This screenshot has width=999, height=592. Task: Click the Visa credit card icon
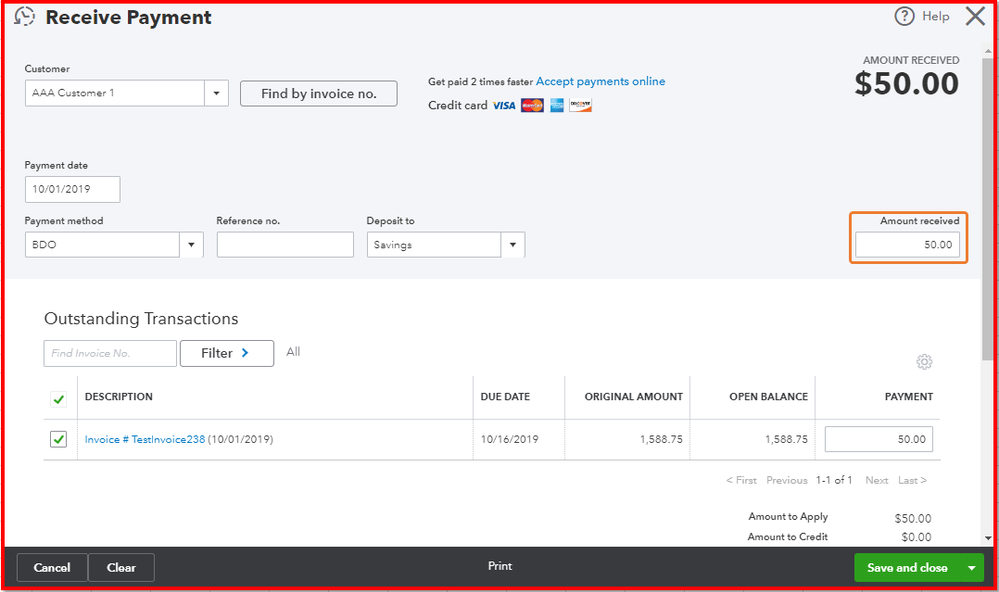(503, 105)
